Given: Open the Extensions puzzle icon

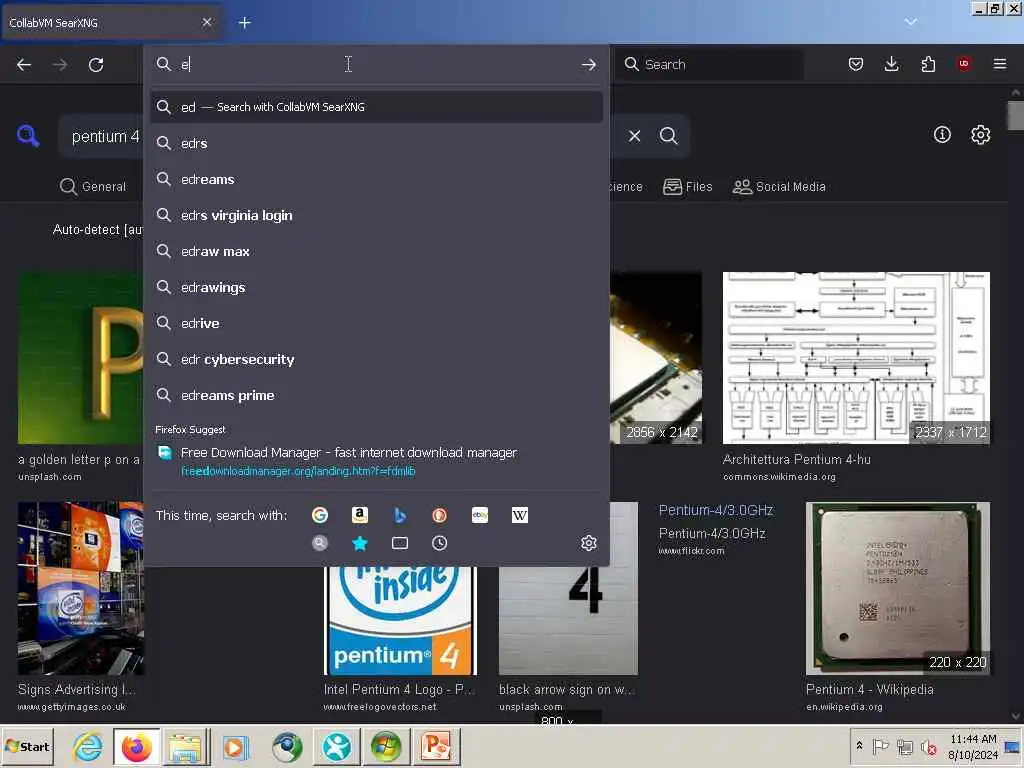Looking at the screenshot, I should [928, 64].
